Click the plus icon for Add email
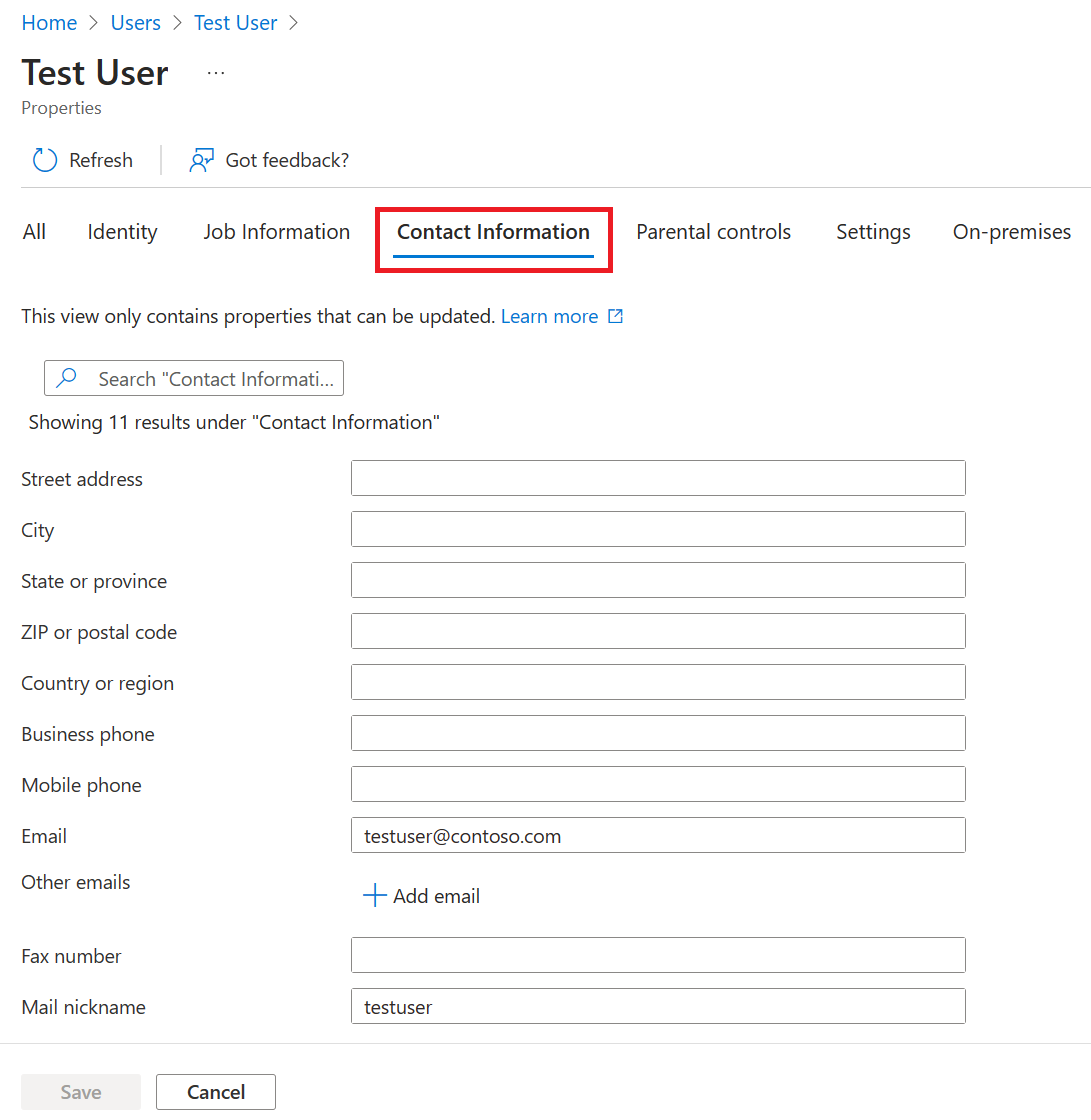This screenshot has width=1091, height=1120. (x=374, y=895)
